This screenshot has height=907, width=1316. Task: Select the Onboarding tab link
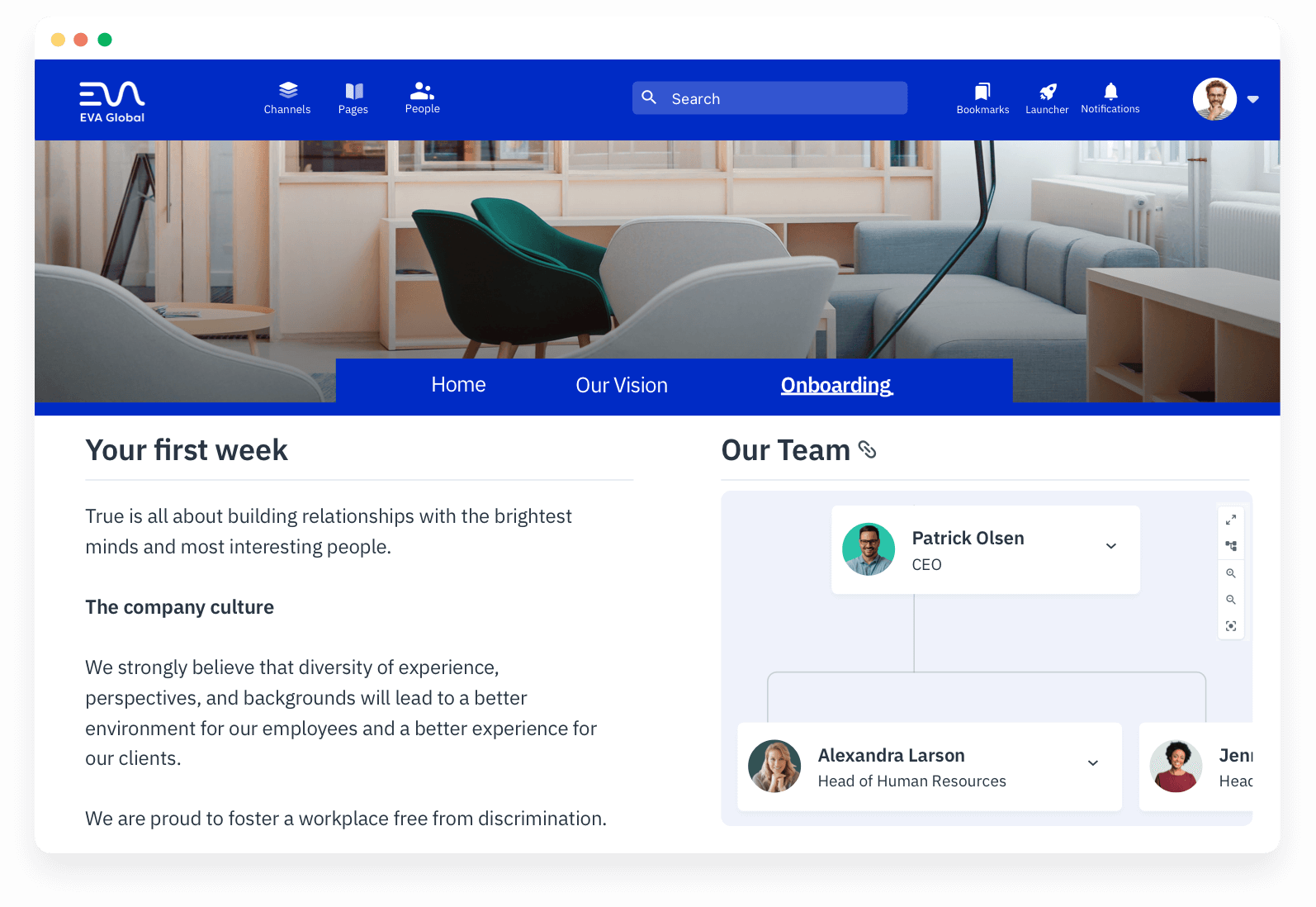point(836,386)
